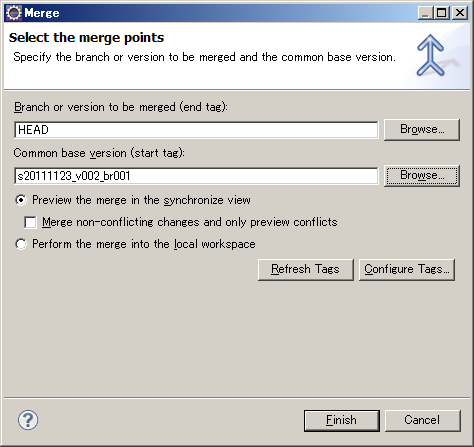This screenshot has height=447, width=474.
Task: Click the s20111123_v002_br001 start tag field
Action: pyautogui.click(x=196, y=176)
